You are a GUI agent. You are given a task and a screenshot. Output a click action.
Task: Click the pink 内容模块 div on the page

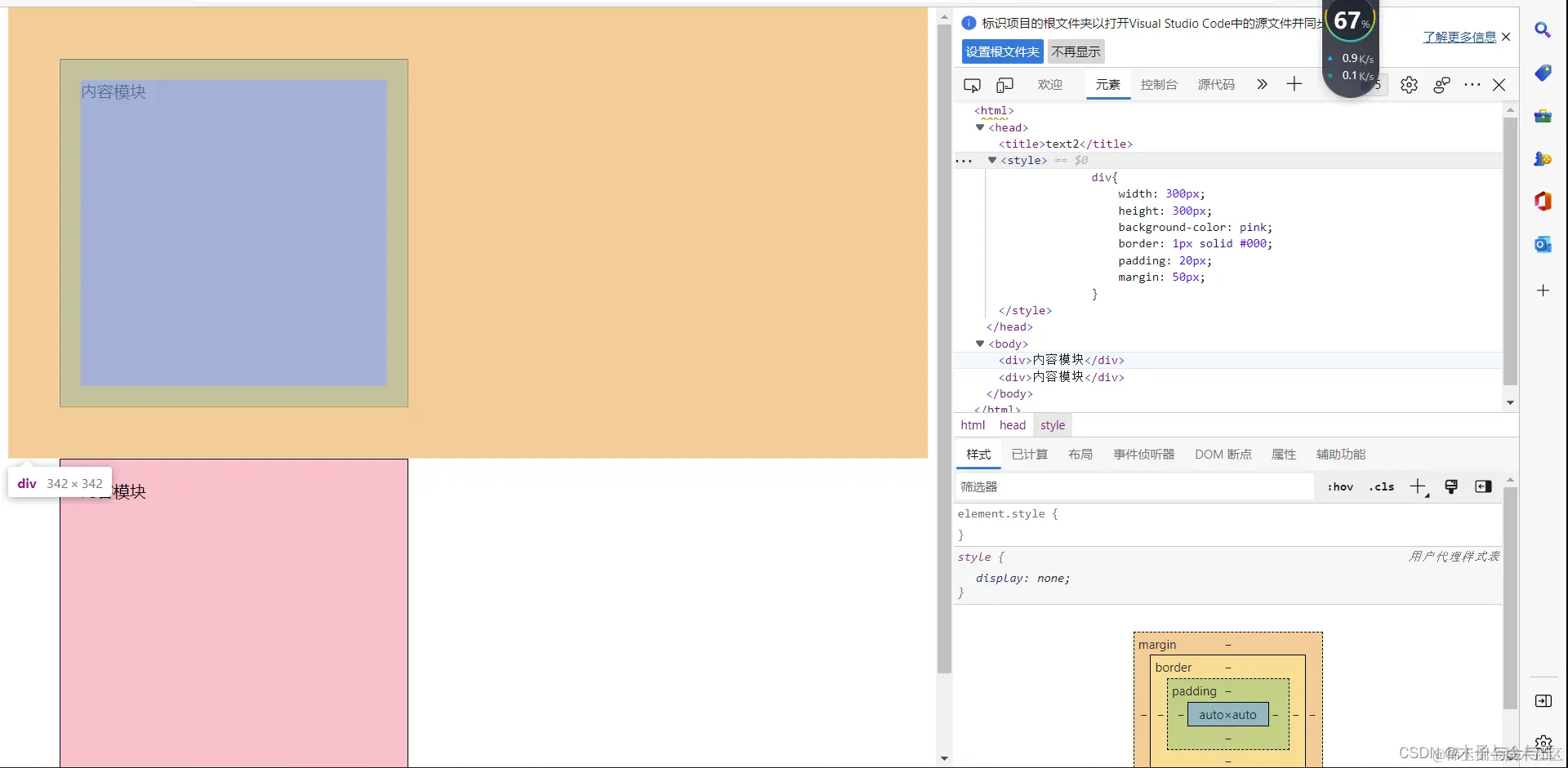point(234,613)
